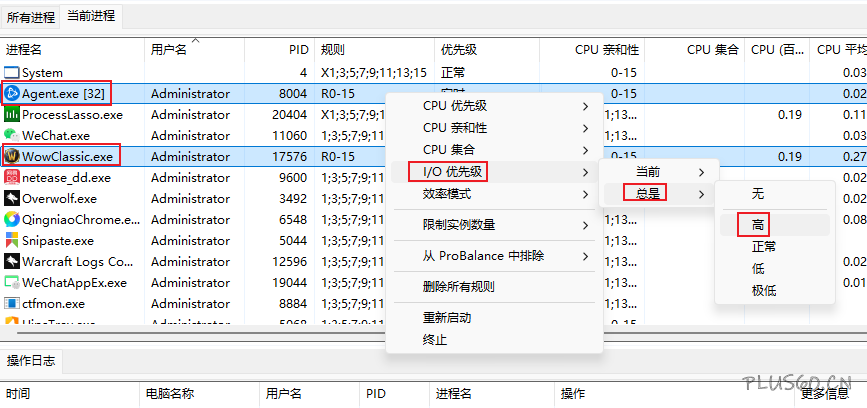Sort by 优先级 column header
The image size is (867, 408).
click(487, 50)
